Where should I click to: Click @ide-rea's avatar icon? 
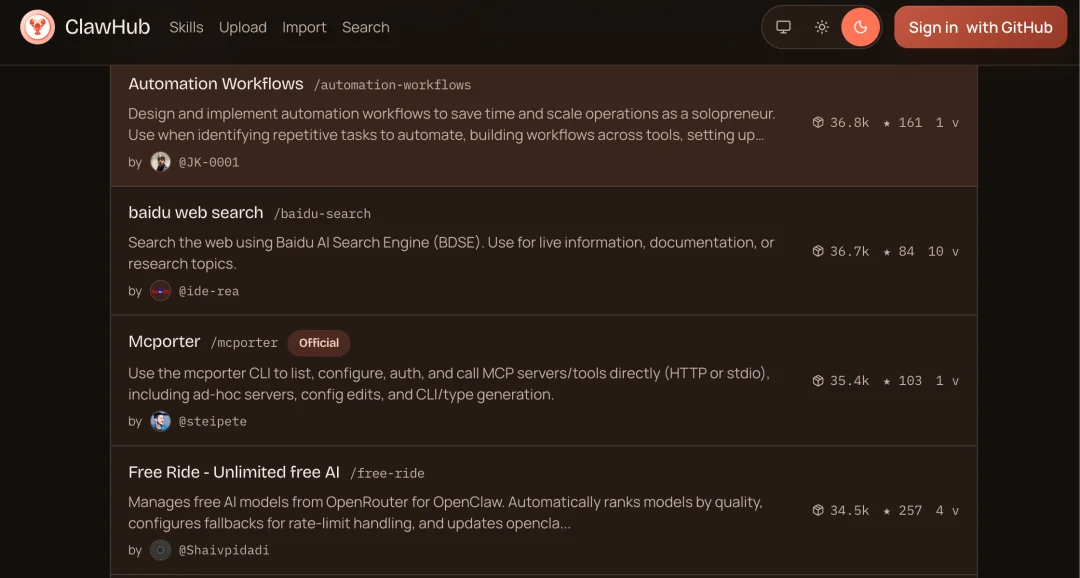click(x=160, y=290)
